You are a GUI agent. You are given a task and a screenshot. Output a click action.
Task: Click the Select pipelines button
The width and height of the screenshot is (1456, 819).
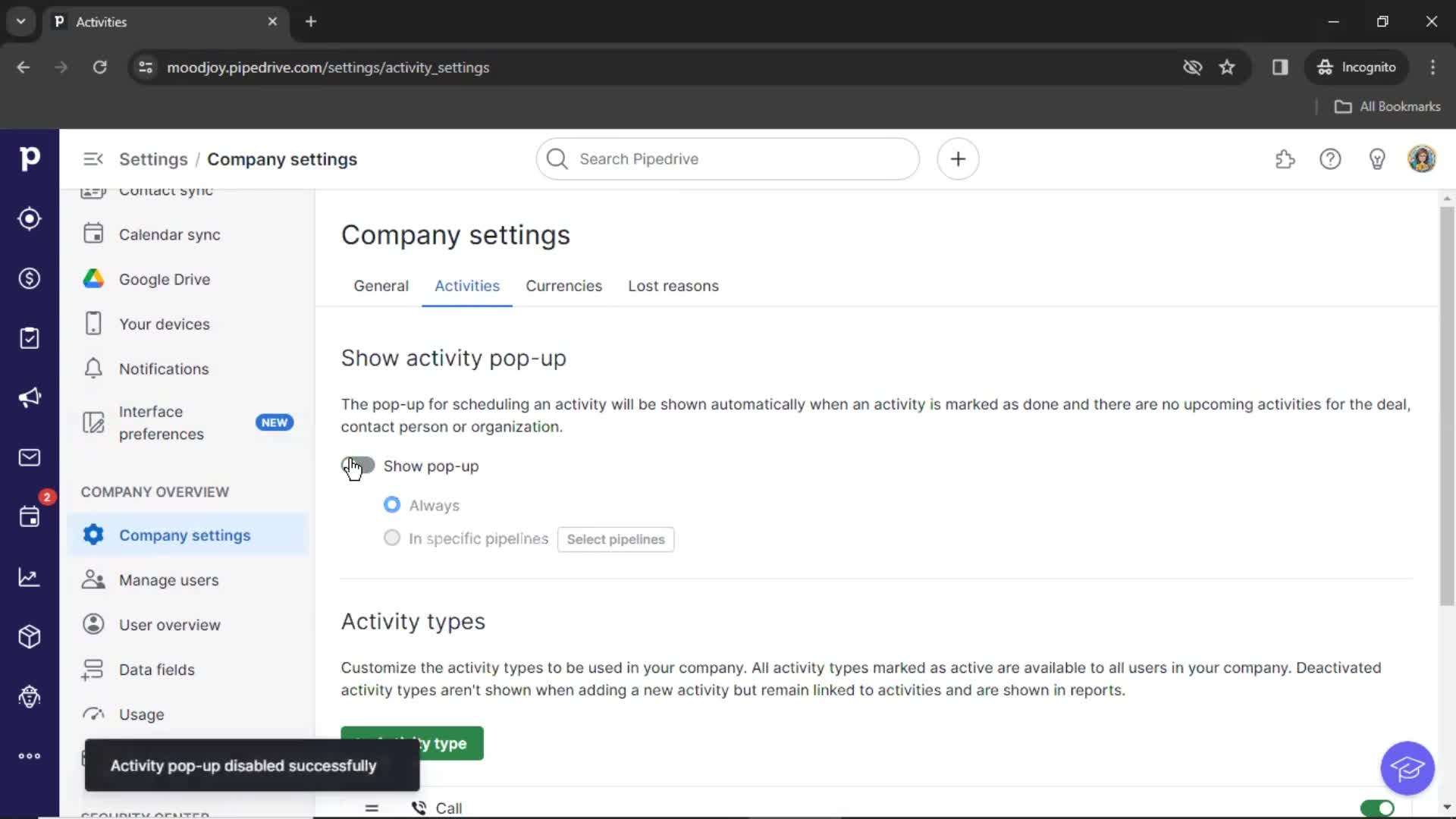coord(616,539)
